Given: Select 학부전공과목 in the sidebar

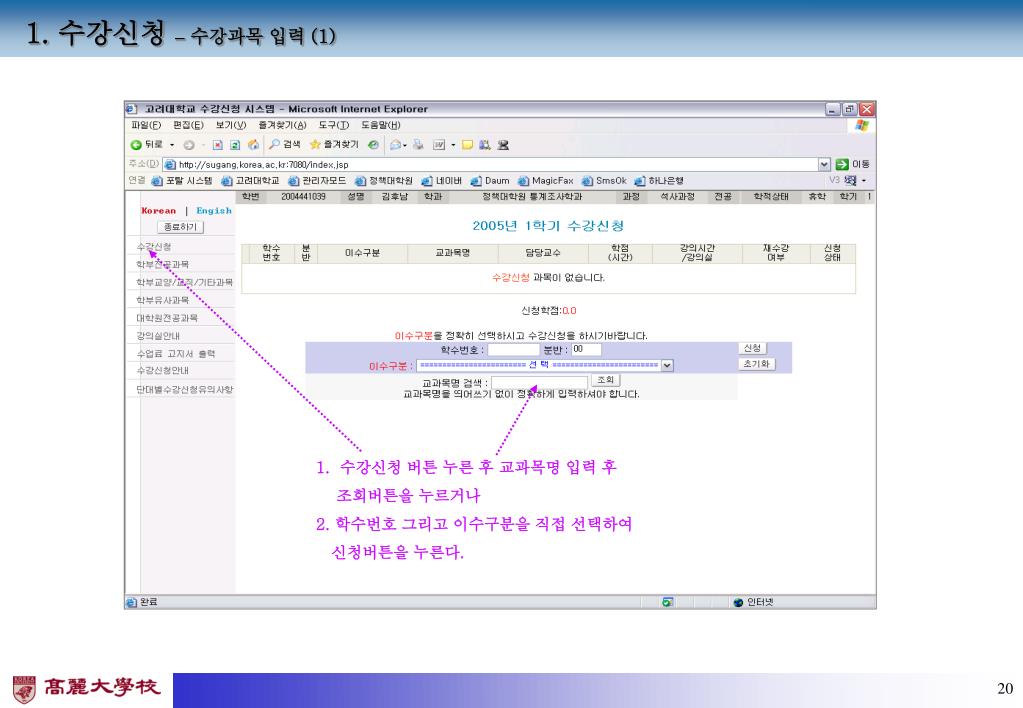Looking at the screenshot, I should pyautogui.click(x=162, y=264).
